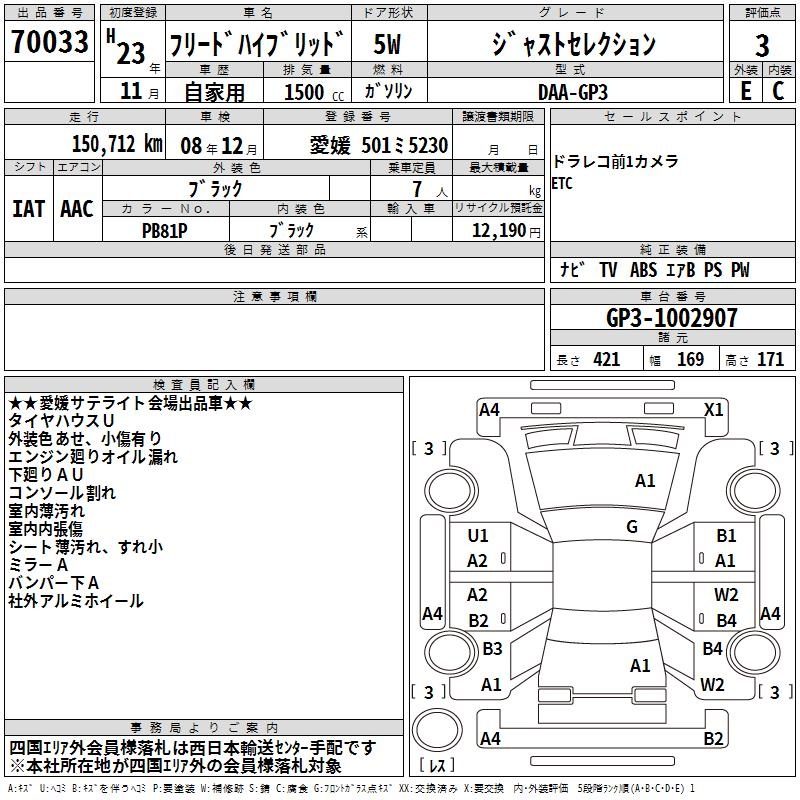Select color number PB81P
The width and height of the screenshot is (800, 800).
point(167,229)
